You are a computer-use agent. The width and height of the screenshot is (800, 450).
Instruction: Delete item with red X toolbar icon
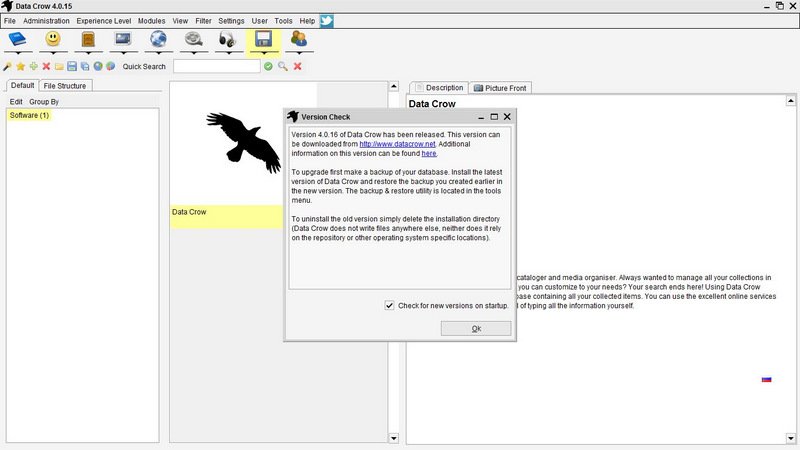[46, 66]
